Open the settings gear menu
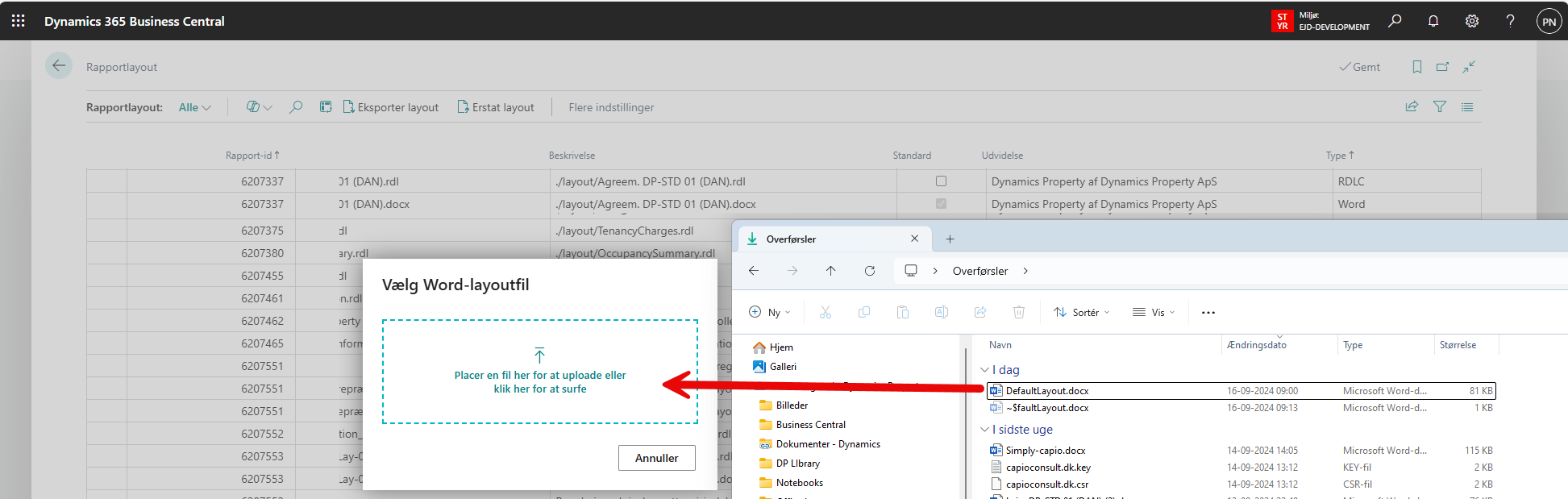1568x499 pixels. tap(1472, 21)
